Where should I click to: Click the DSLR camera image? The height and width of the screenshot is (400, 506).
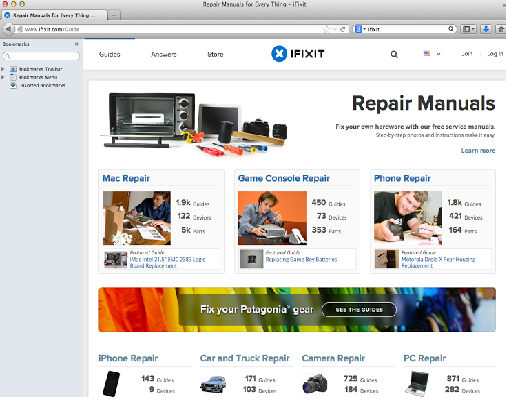pos(315,383)
